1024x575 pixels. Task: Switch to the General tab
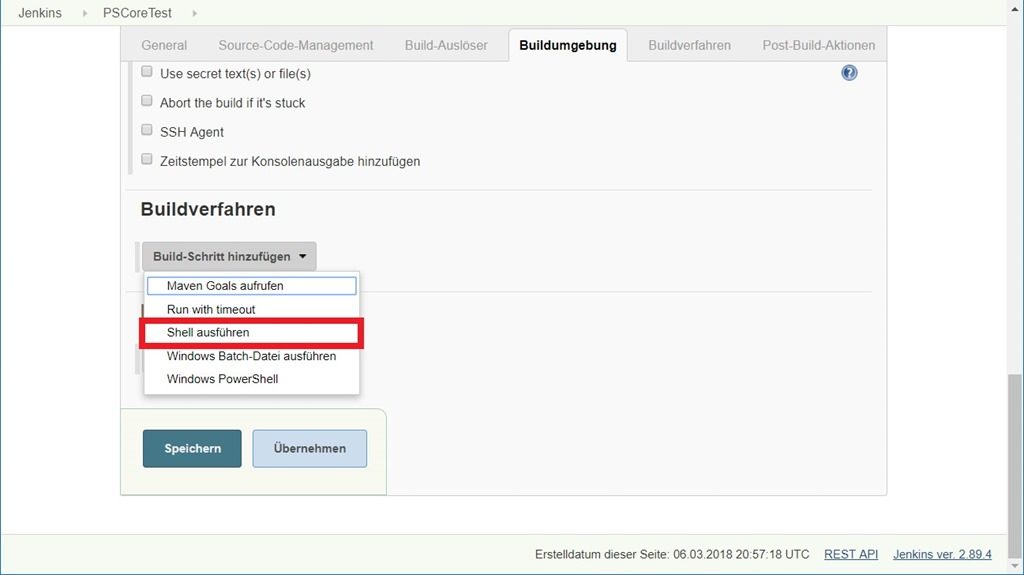pyautogui.click(x=164, y=45)
